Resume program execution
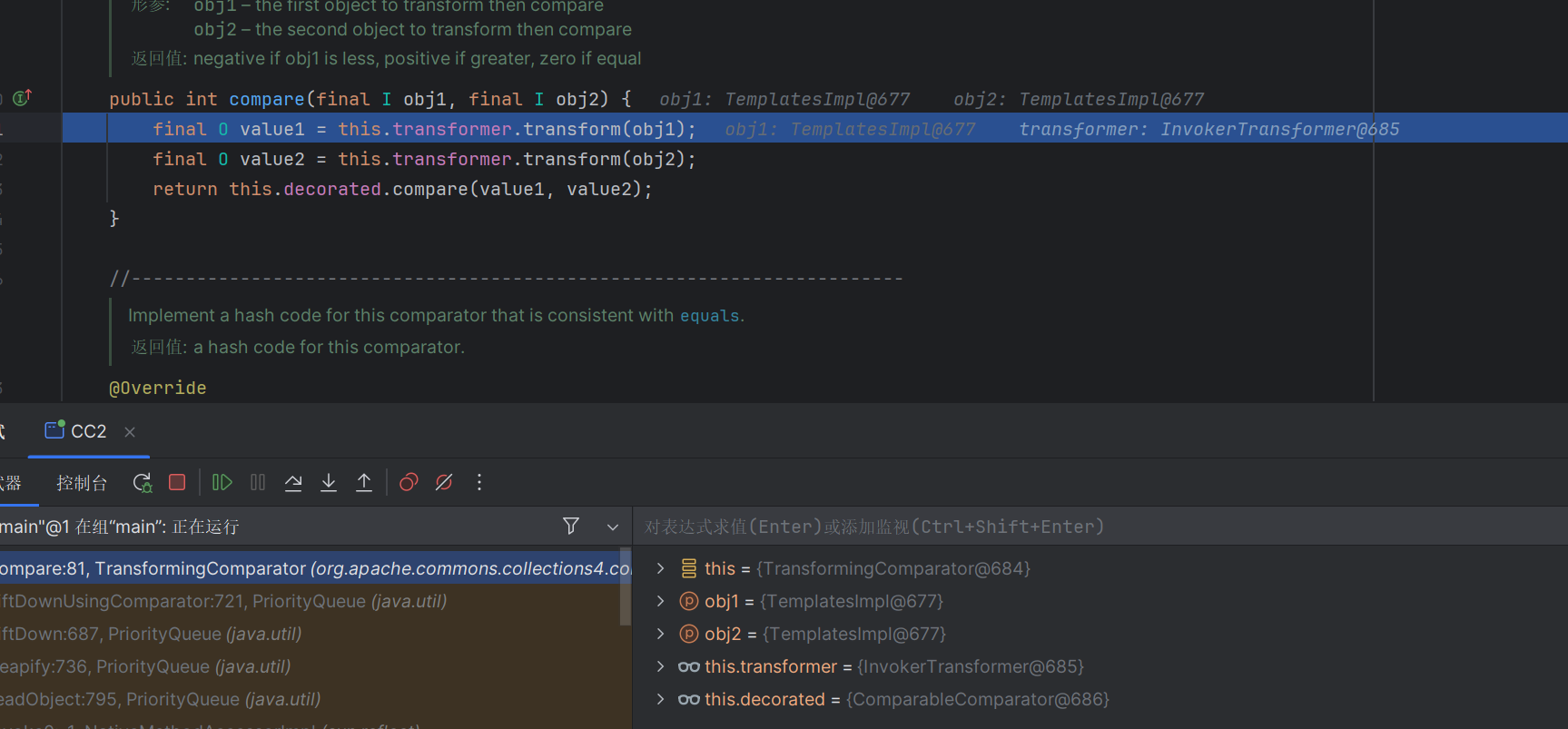Screen dimensions: 1568x729 [222, 482]
